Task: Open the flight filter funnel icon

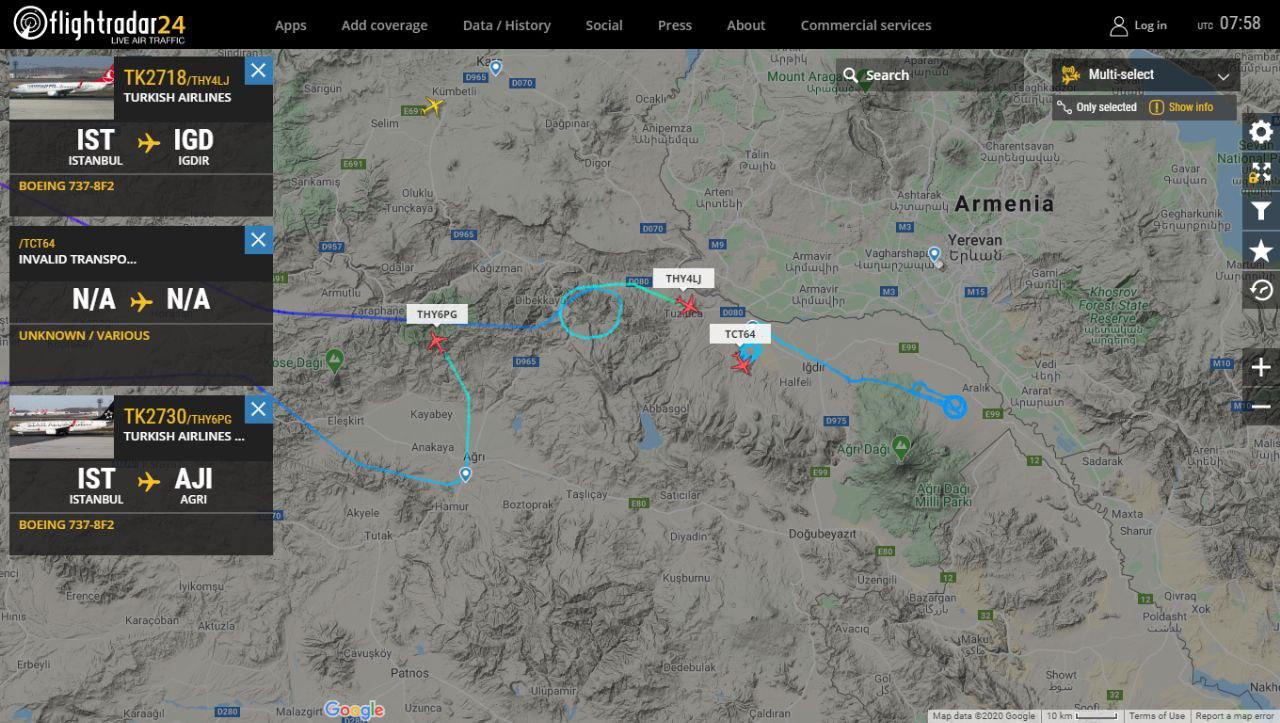Action: coord(1261,211)
